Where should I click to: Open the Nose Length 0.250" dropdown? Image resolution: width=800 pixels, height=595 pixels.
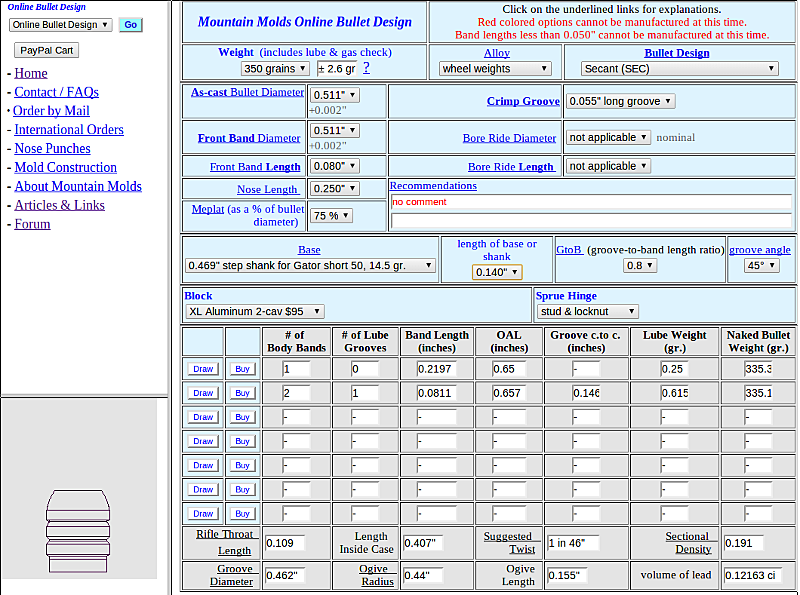[x=335, y=188]
